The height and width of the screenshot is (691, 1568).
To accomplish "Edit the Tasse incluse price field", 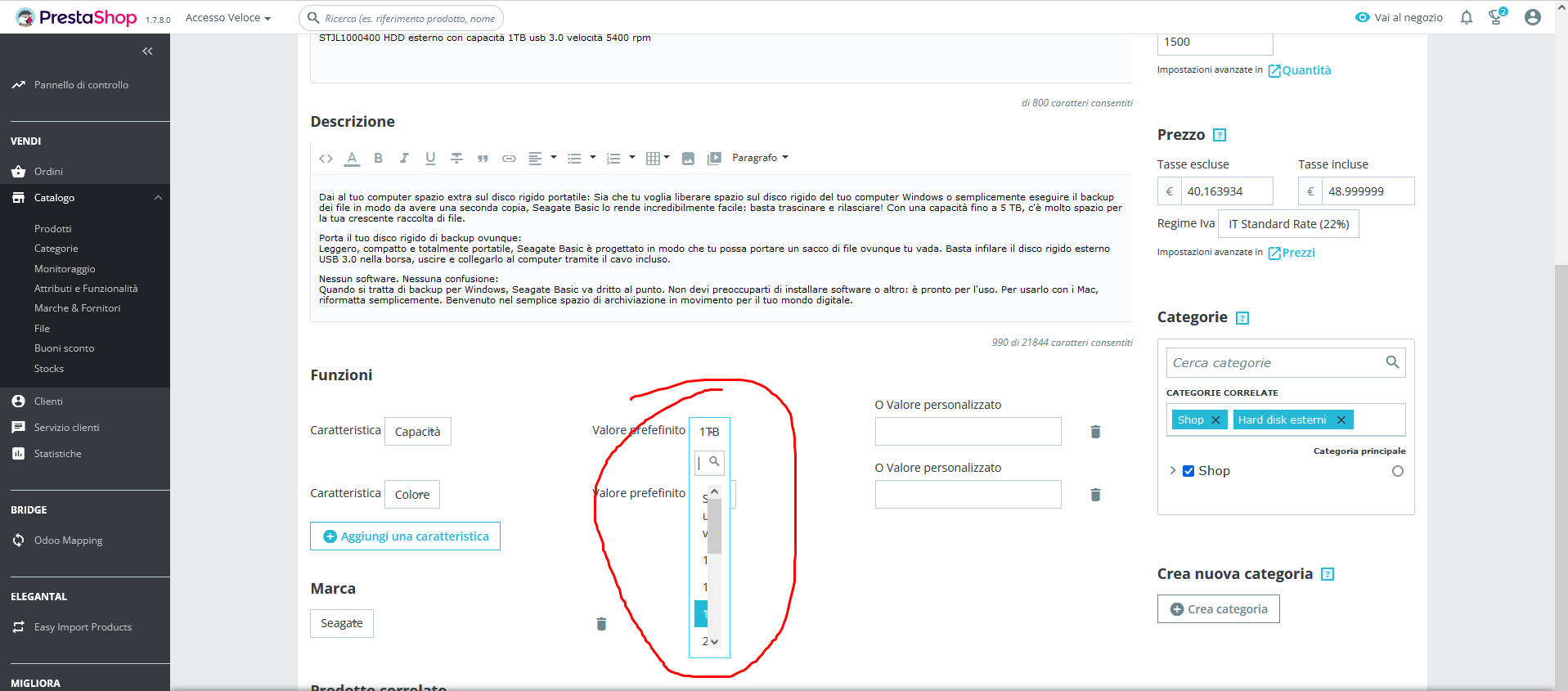I will point(1368,191).
